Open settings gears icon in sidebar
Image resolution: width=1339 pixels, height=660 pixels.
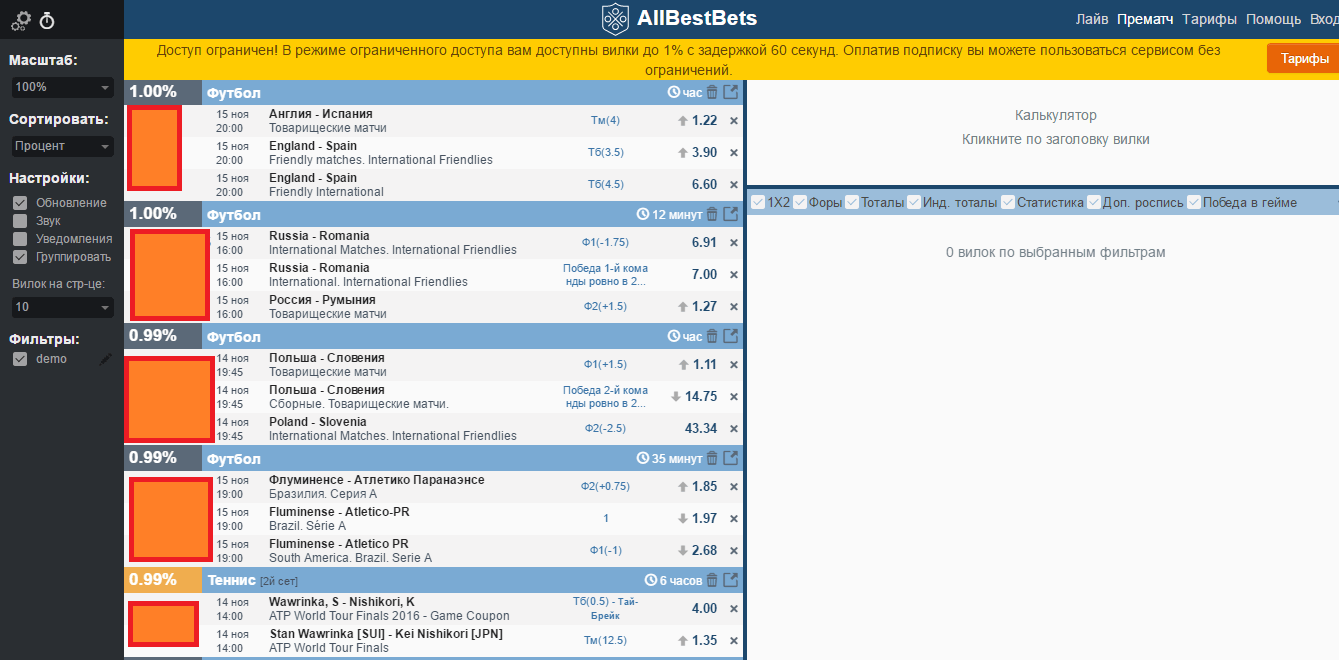[x=21, y=20]
